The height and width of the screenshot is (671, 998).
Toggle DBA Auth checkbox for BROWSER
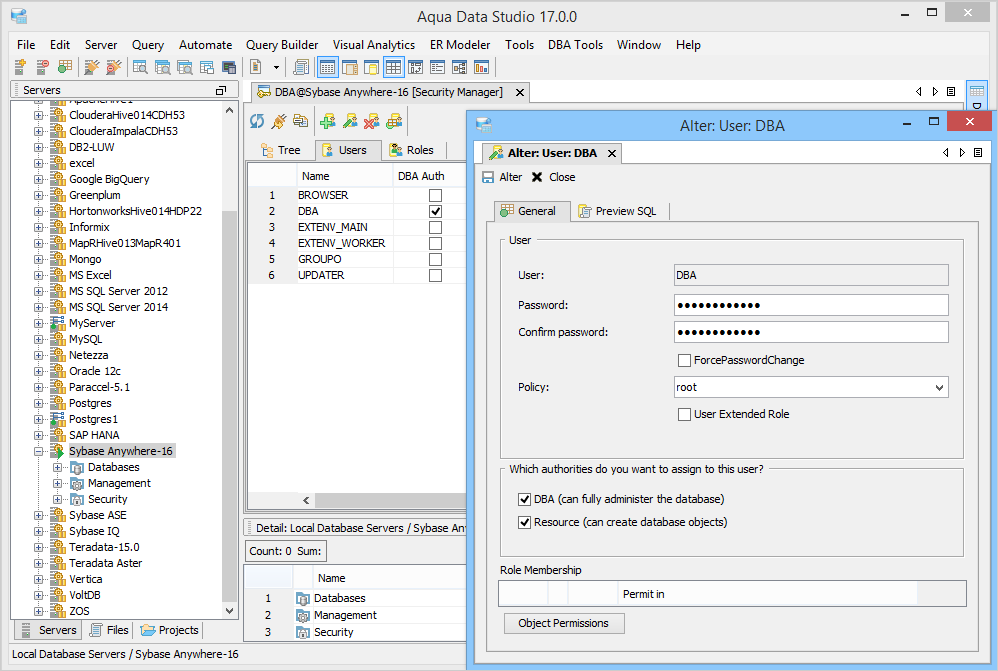tap(435, 195)
